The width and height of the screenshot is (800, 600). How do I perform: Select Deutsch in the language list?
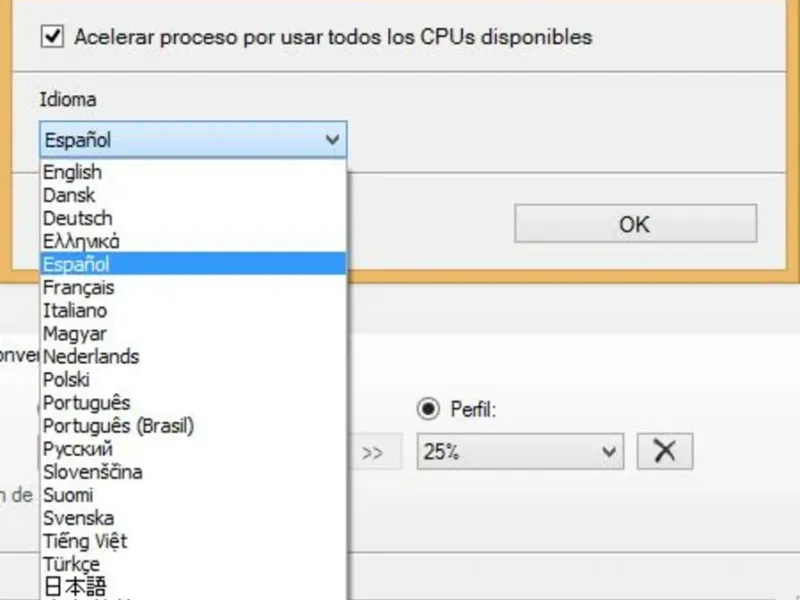tap(78, 218)
